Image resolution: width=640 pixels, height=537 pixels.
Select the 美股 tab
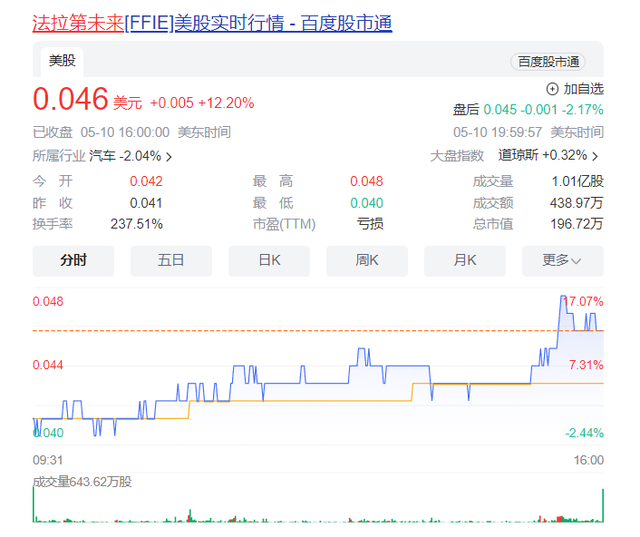pos(62,61)
